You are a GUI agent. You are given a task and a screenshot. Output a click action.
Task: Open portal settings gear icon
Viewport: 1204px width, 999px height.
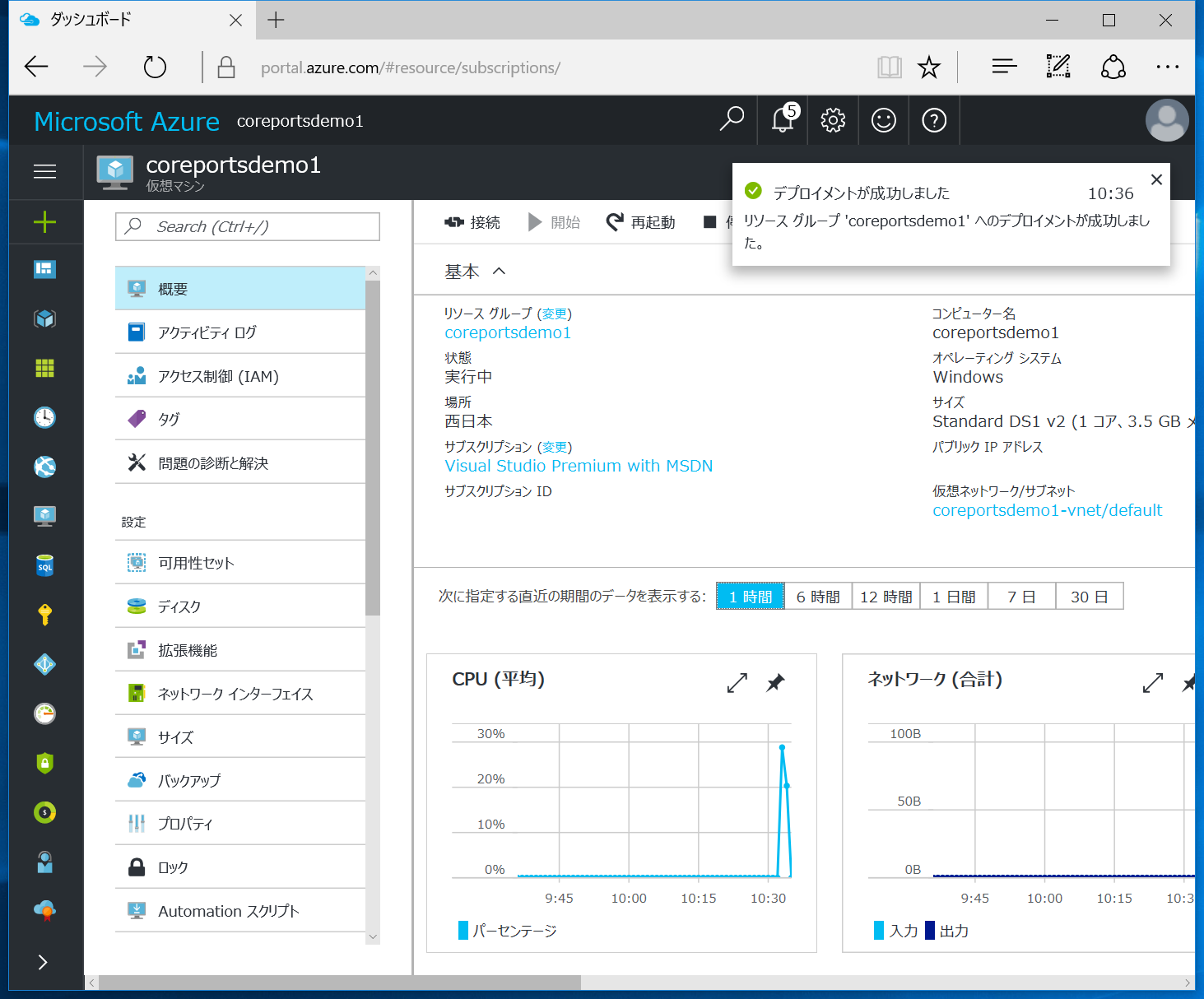tap(833, 120)
